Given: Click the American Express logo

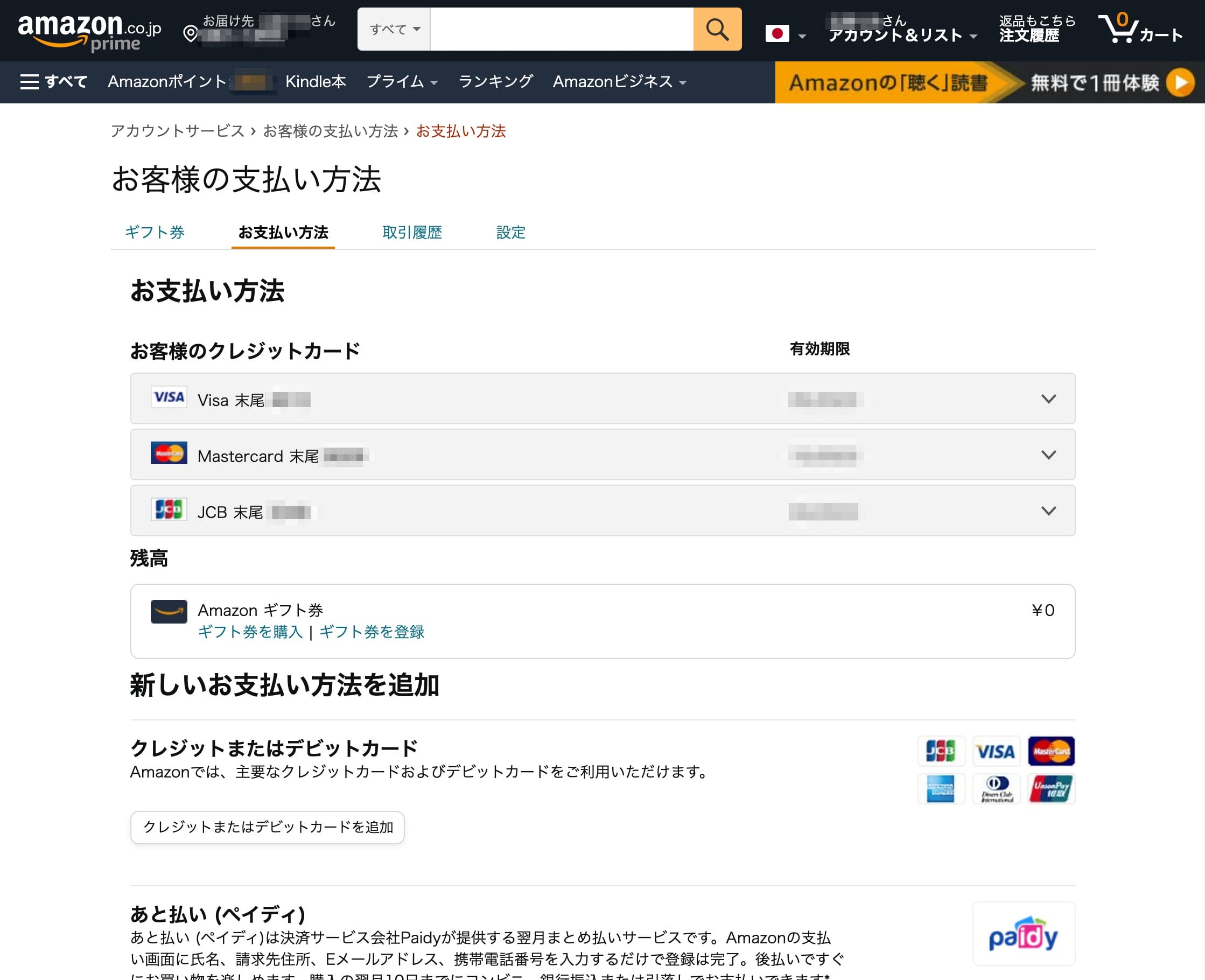Looking at the screenshot, I should pos(941,789).
